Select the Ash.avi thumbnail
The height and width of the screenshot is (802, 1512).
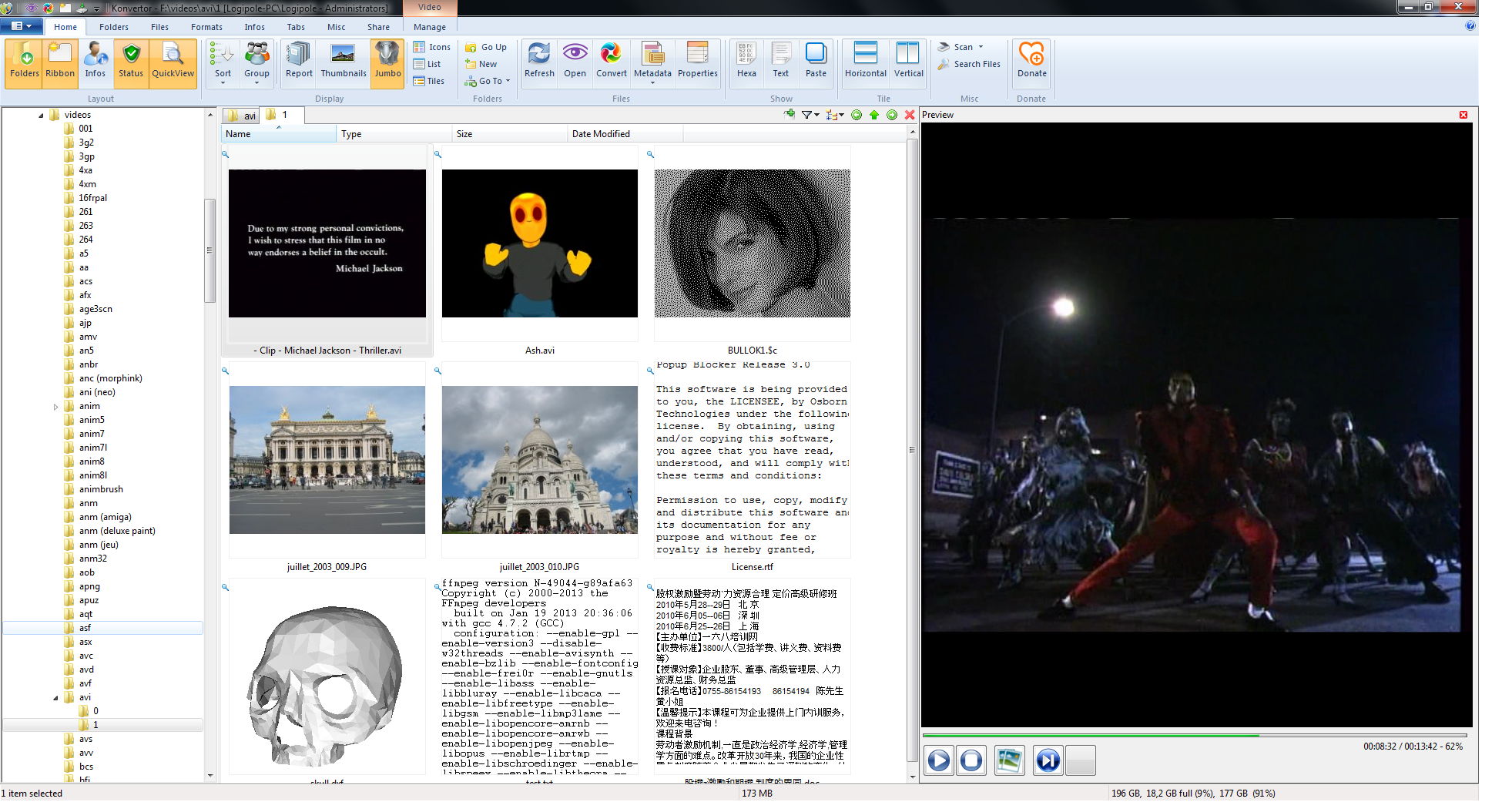click(539, 243)
